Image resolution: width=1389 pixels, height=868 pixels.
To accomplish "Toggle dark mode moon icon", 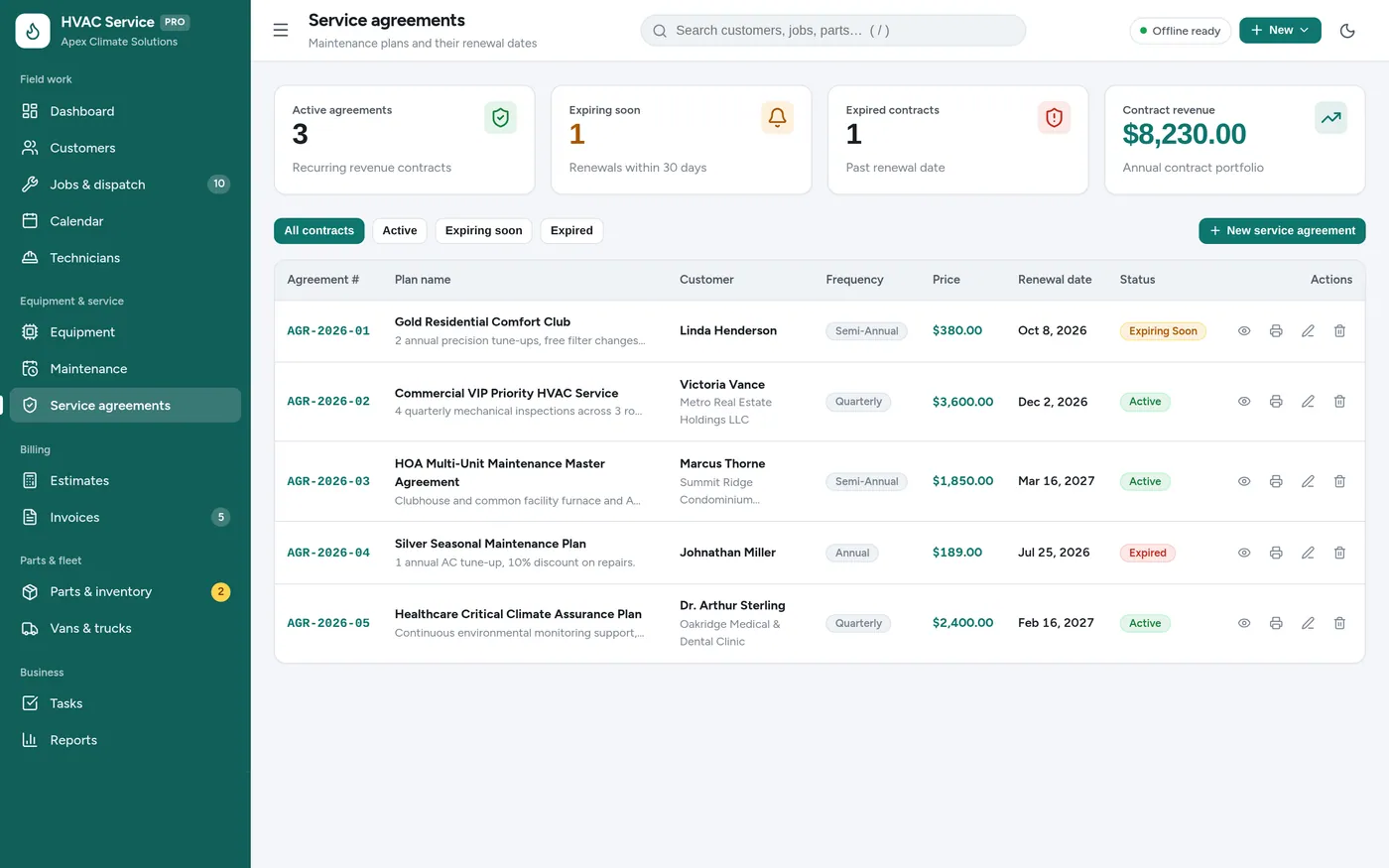I will point(1347,31).
